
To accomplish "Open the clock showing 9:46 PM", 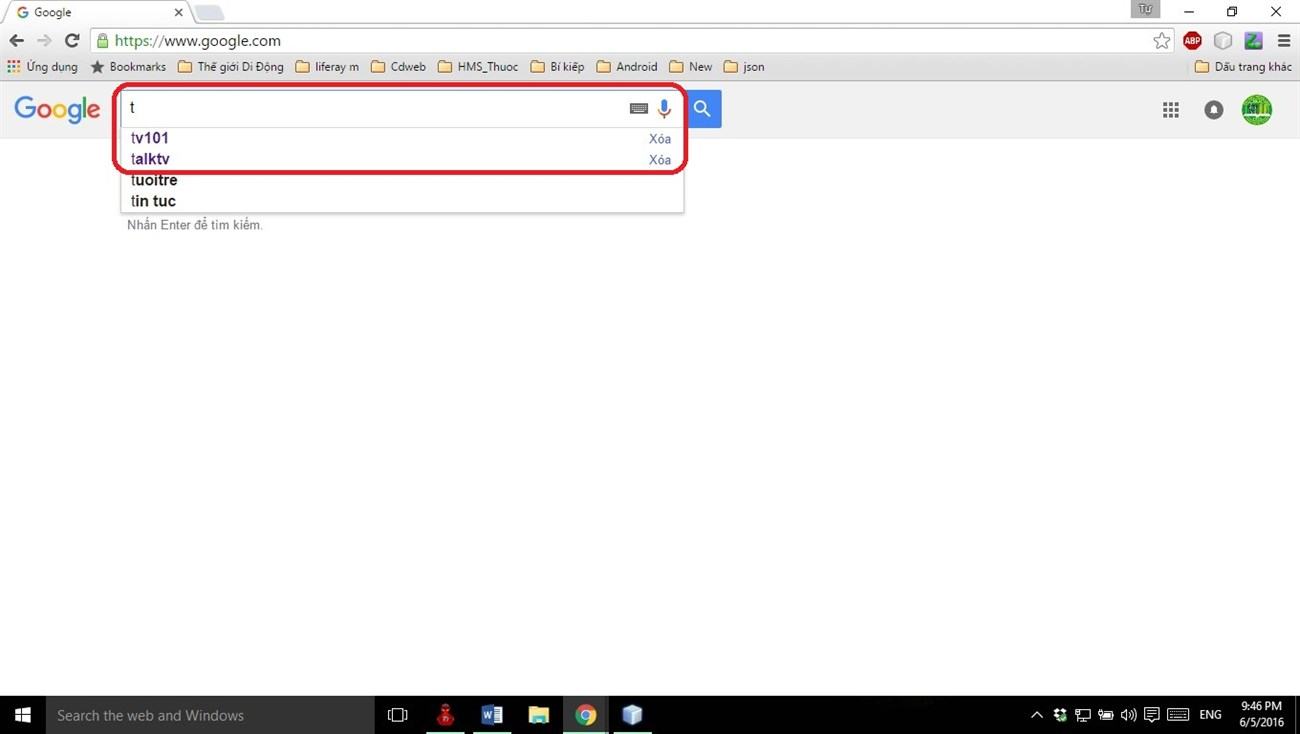I will pyautogui.click(x=1260, y=715).
